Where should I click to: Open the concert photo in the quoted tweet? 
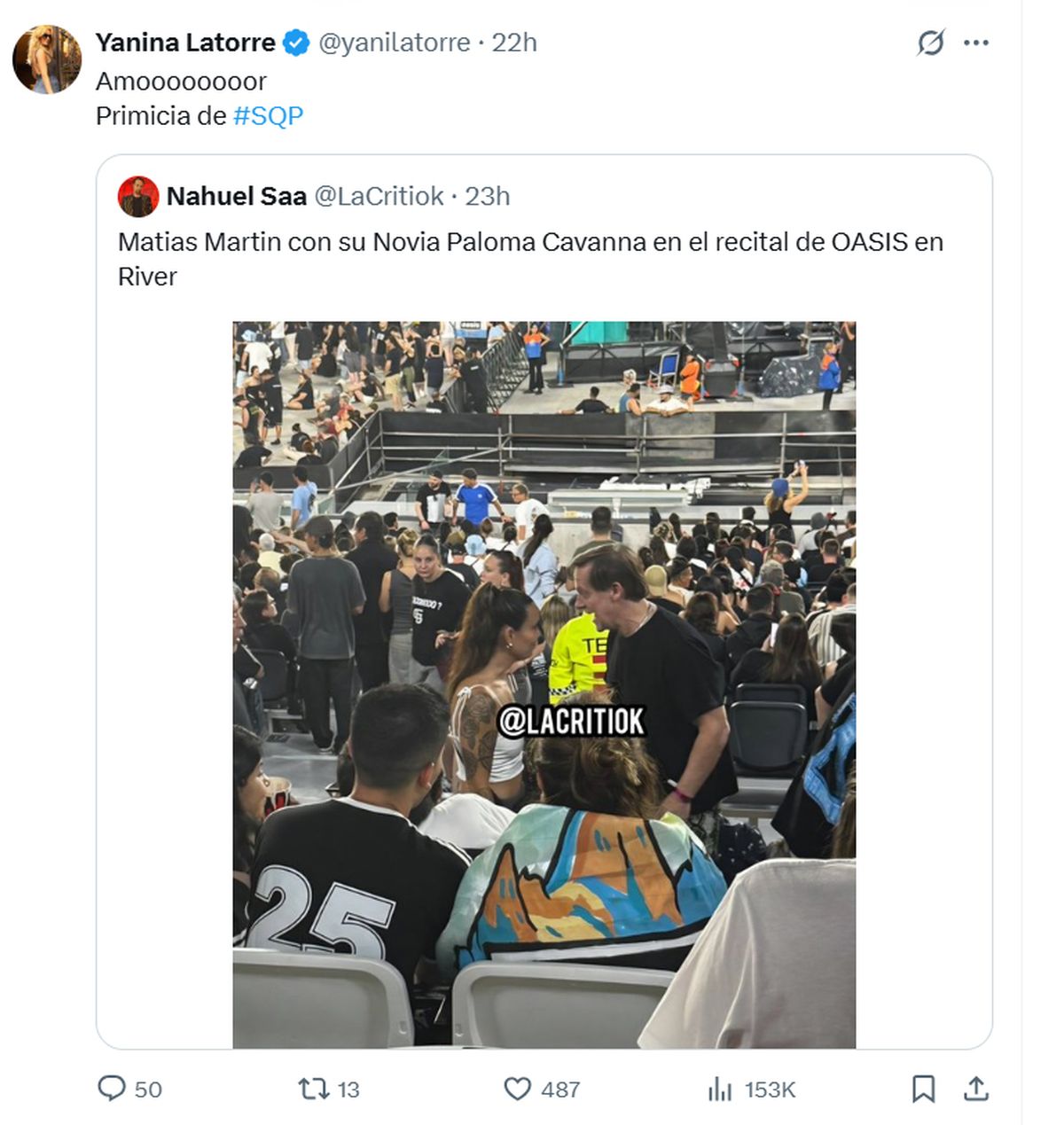tap(544, 684)
